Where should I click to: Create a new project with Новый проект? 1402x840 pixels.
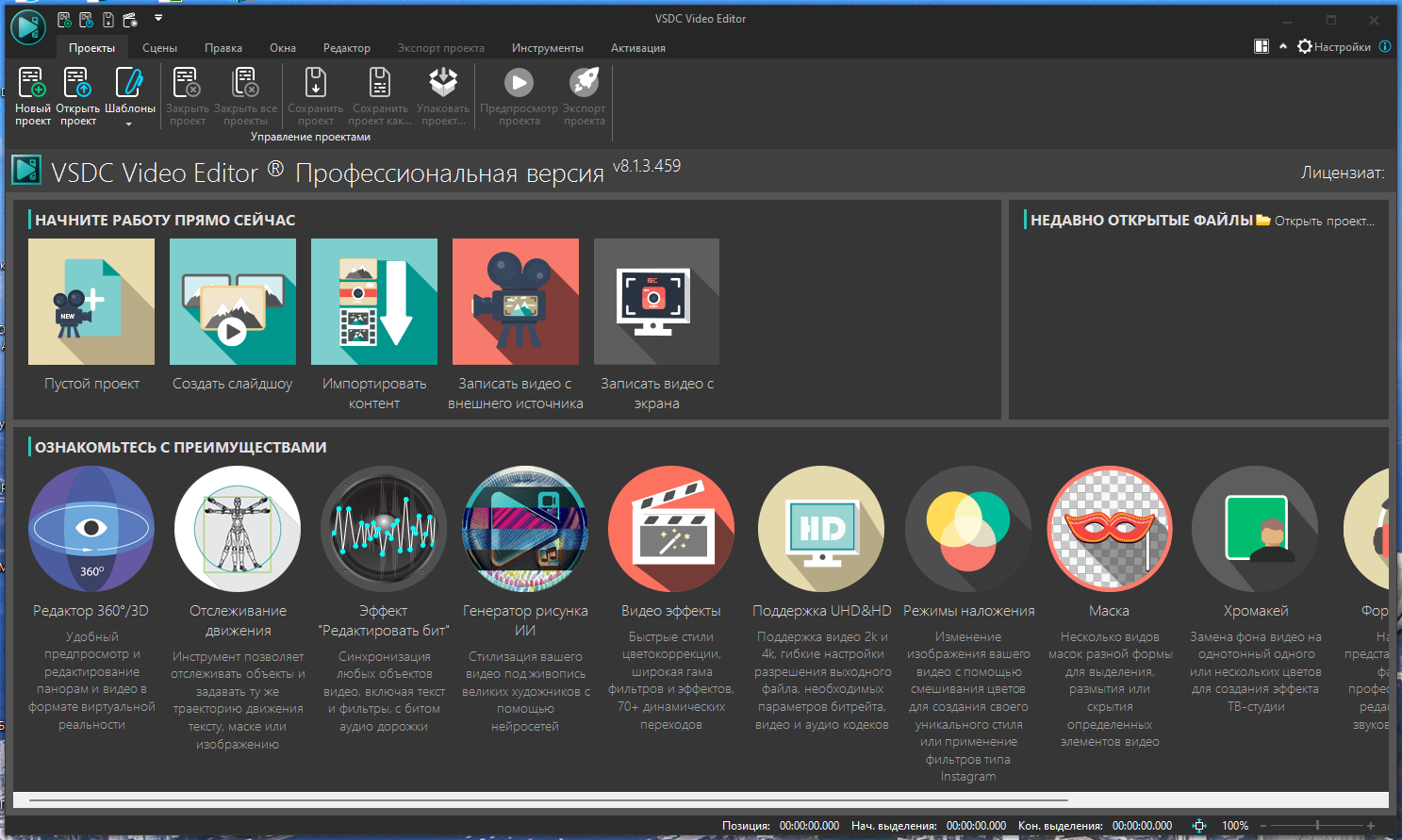coord(33,96)
